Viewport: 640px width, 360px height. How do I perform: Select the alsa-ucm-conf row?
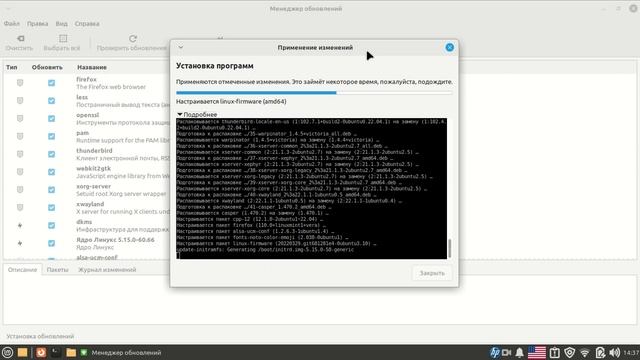97,257
